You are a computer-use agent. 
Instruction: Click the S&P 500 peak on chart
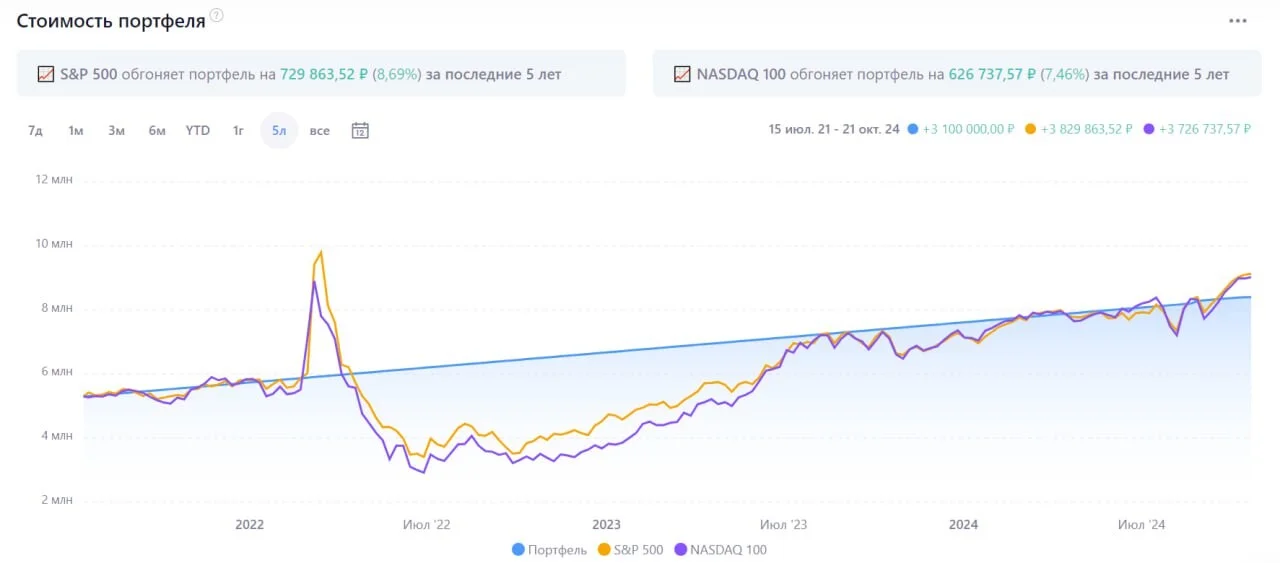(321, 251)
